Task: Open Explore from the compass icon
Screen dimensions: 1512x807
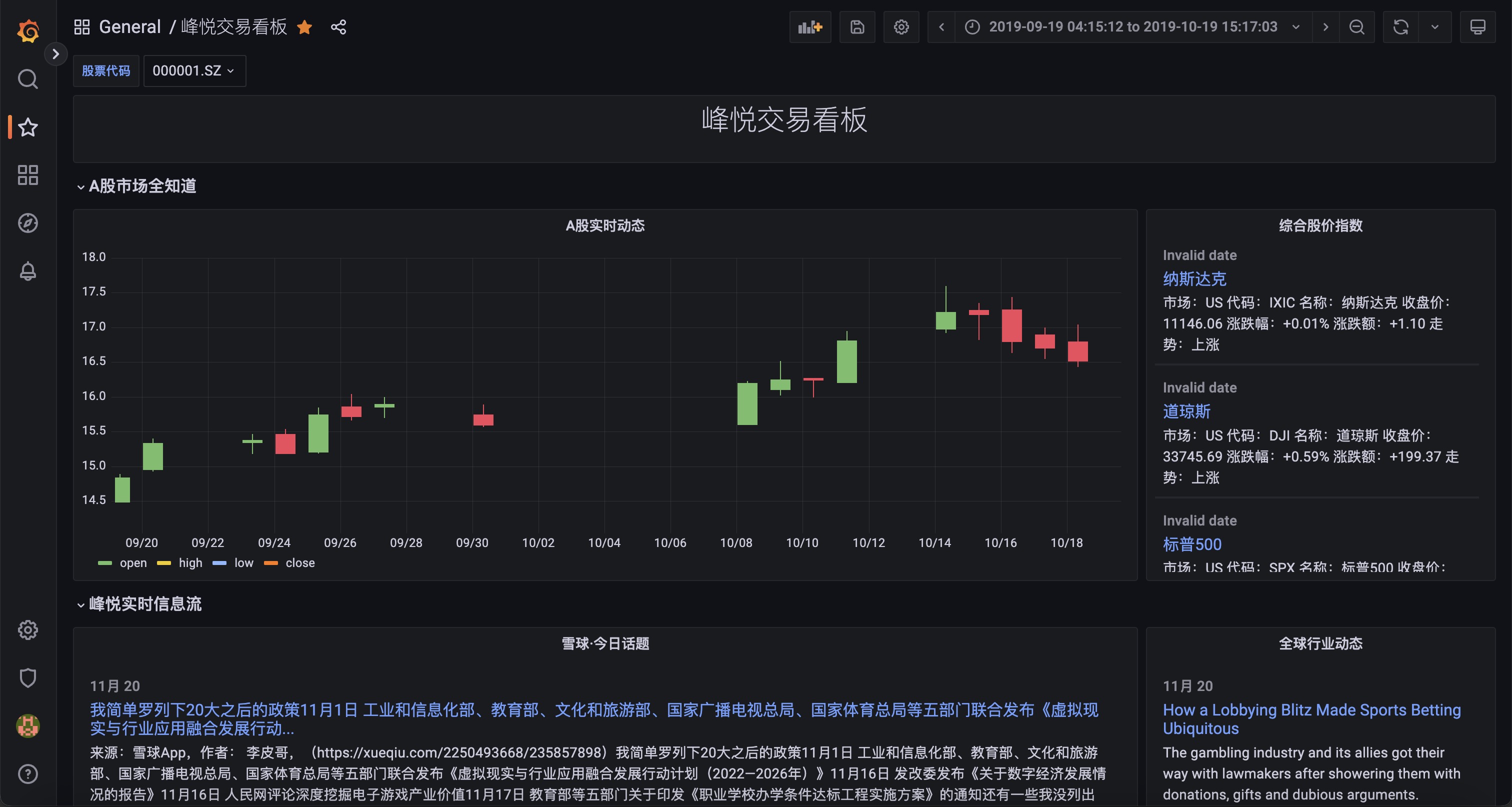Action: tap(27, 223)
